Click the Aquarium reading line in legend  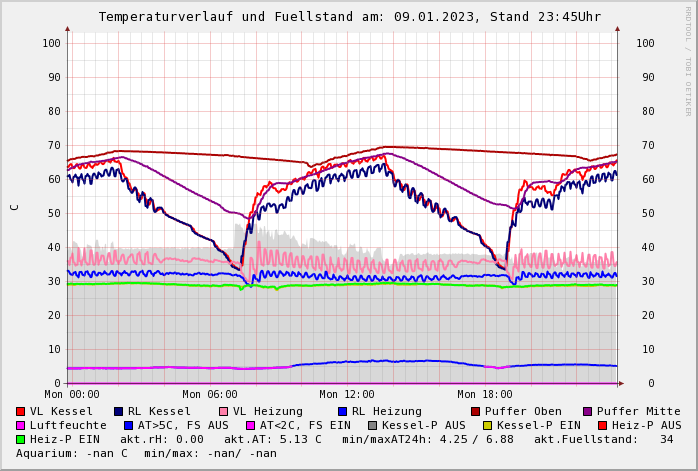146,454
